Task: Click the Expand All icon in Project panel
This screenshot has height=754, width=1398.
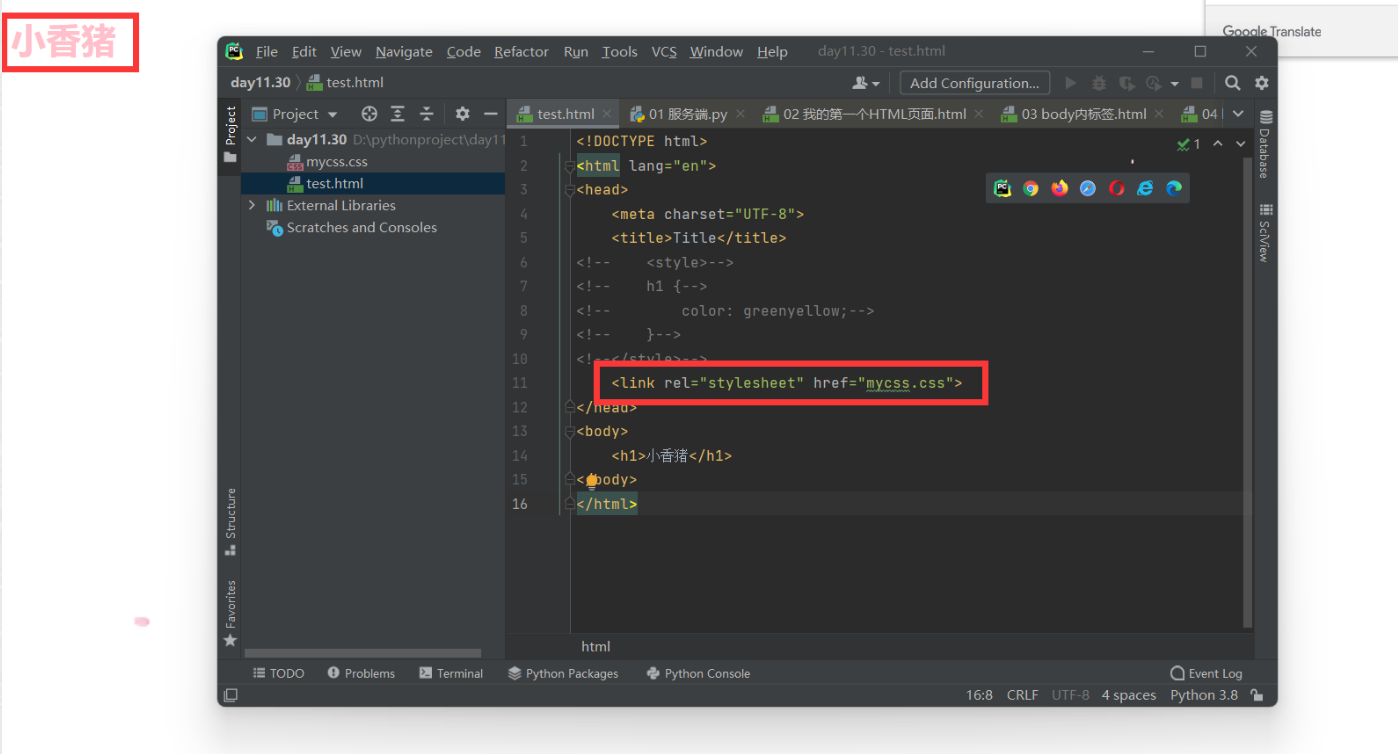Action: point(398,114)
